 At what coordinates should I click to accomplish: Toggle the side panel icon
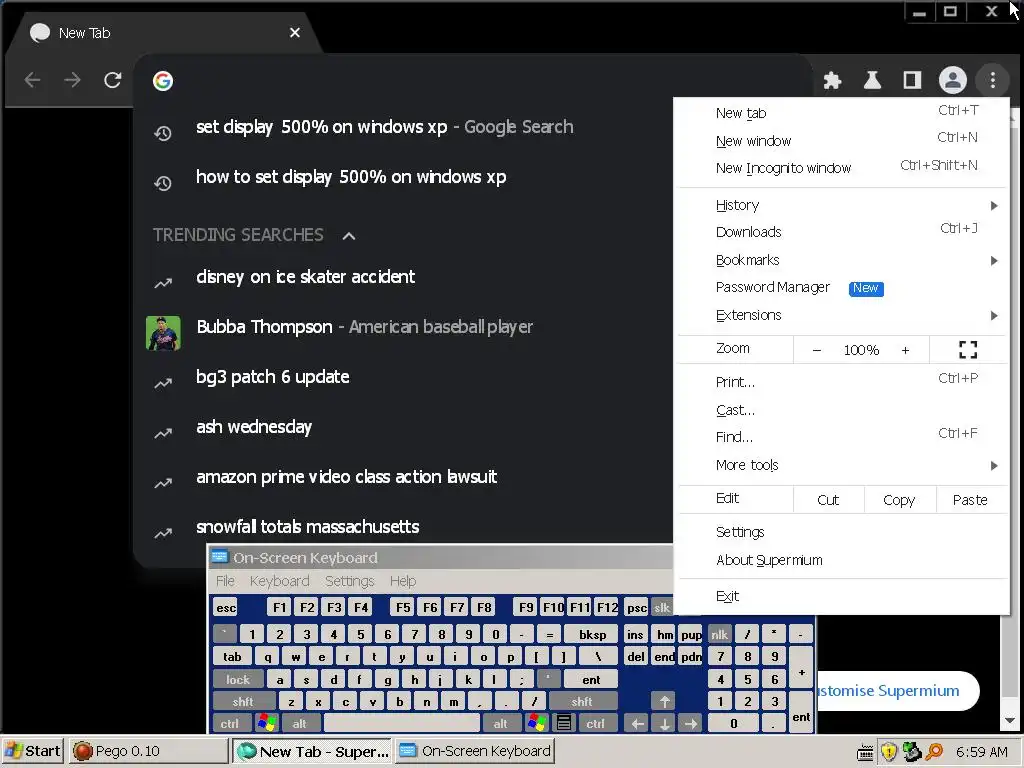pos(912,80)
